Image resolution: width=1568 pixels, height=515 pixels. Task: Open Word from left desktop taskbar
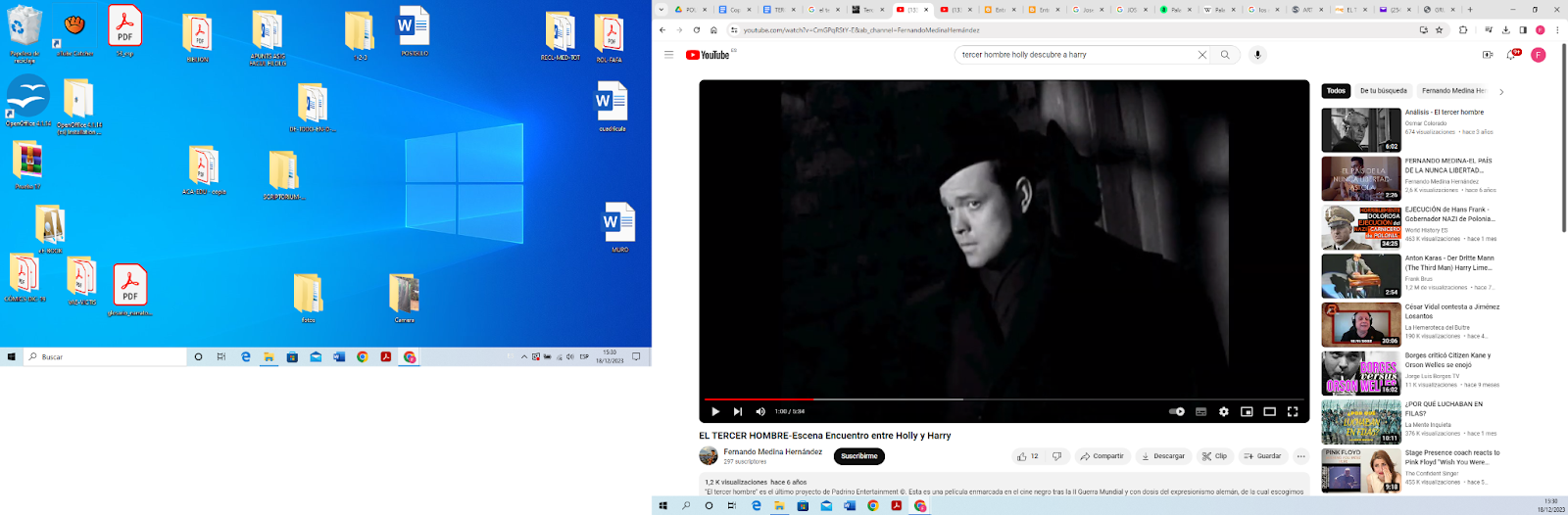339,356
